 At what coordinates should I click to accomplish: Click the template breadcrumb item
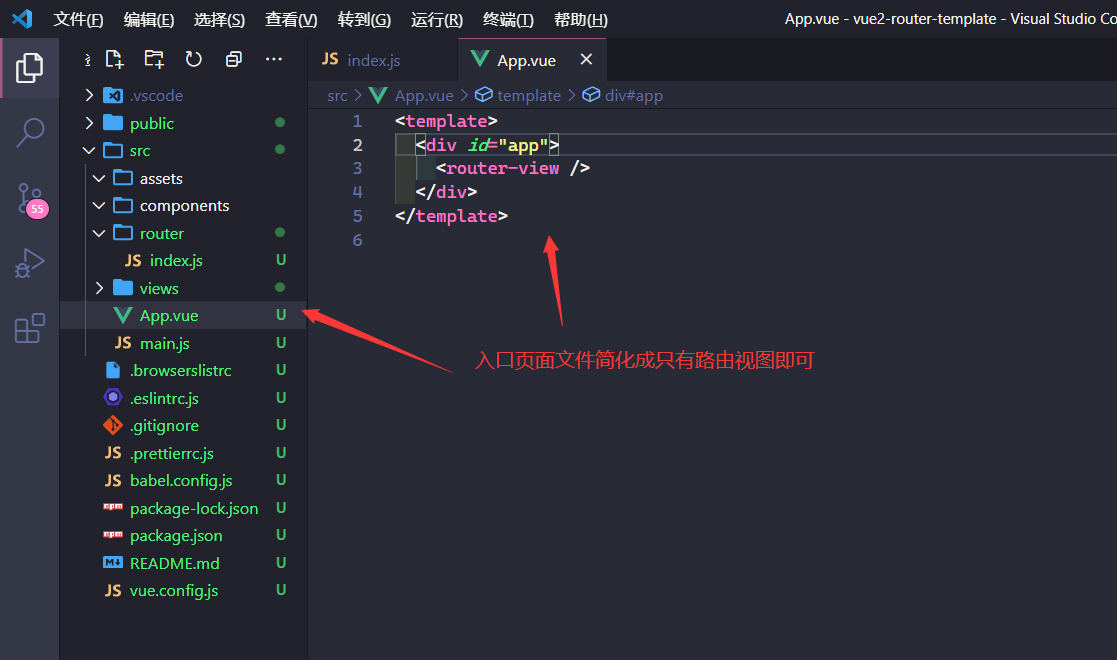528,96
